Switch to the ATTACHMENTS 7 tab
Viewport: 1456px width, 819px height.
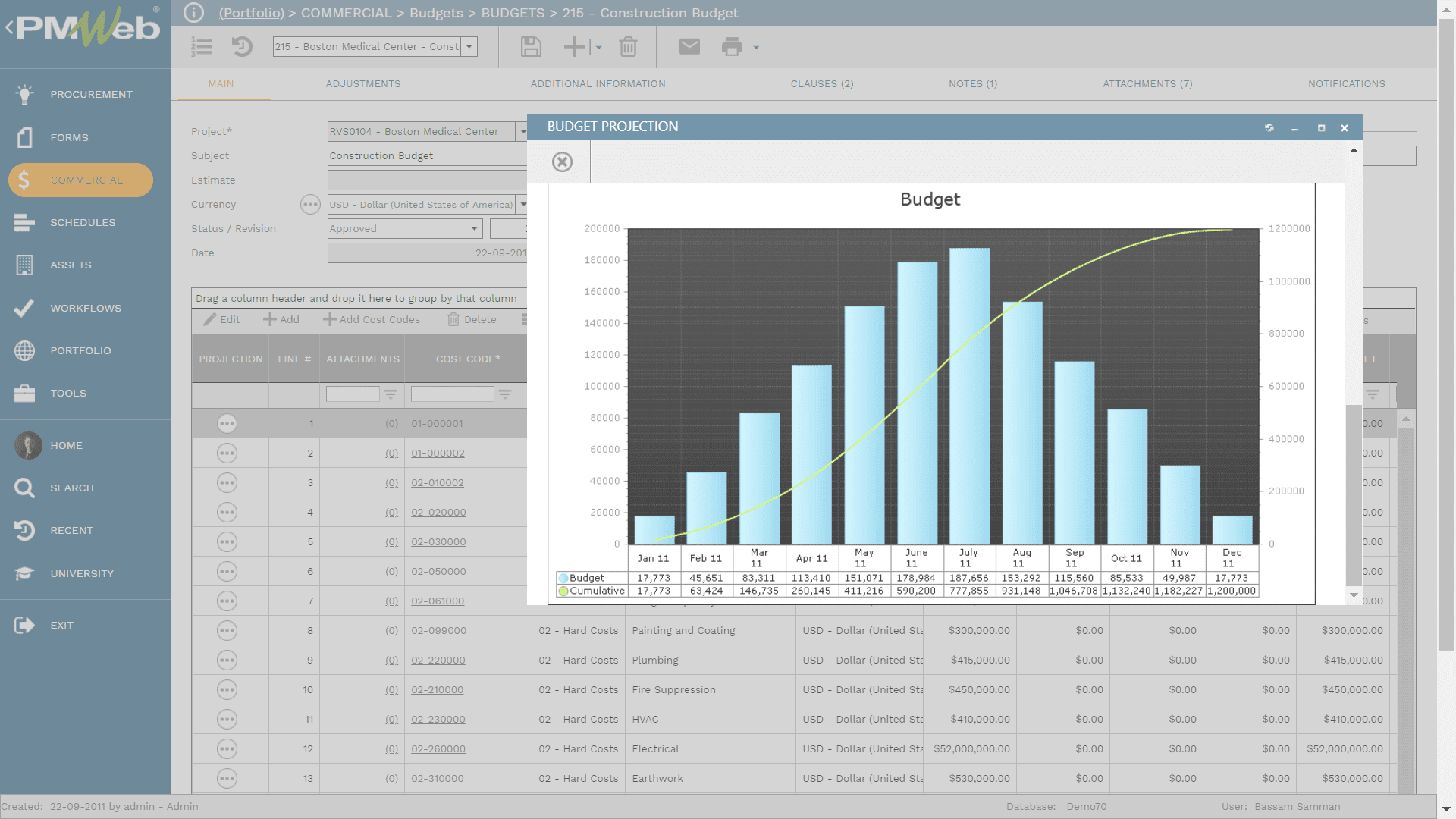click(1147, 83)
